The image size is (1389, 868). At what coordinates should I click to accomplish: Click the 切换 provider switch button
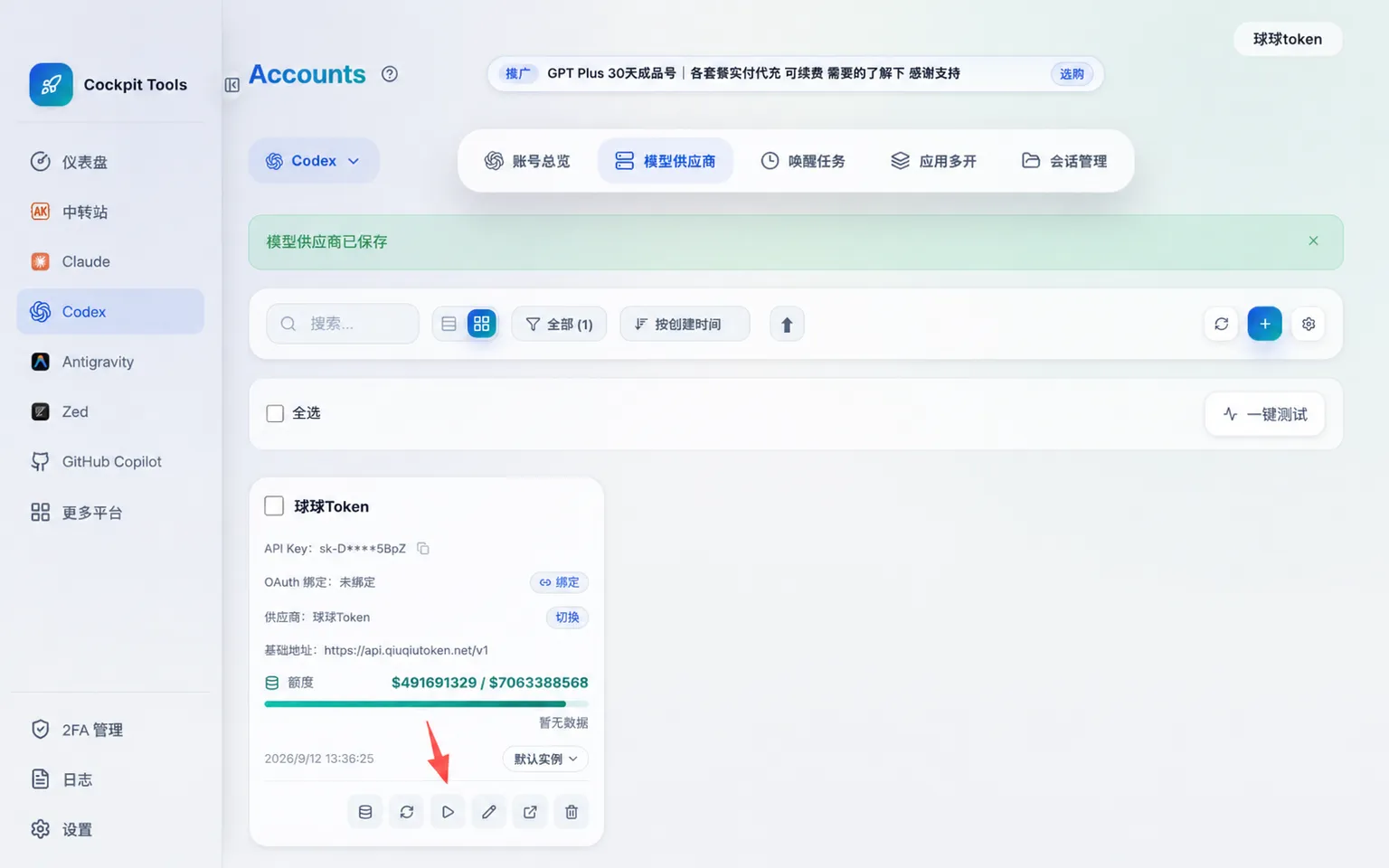tap(567, 618)
